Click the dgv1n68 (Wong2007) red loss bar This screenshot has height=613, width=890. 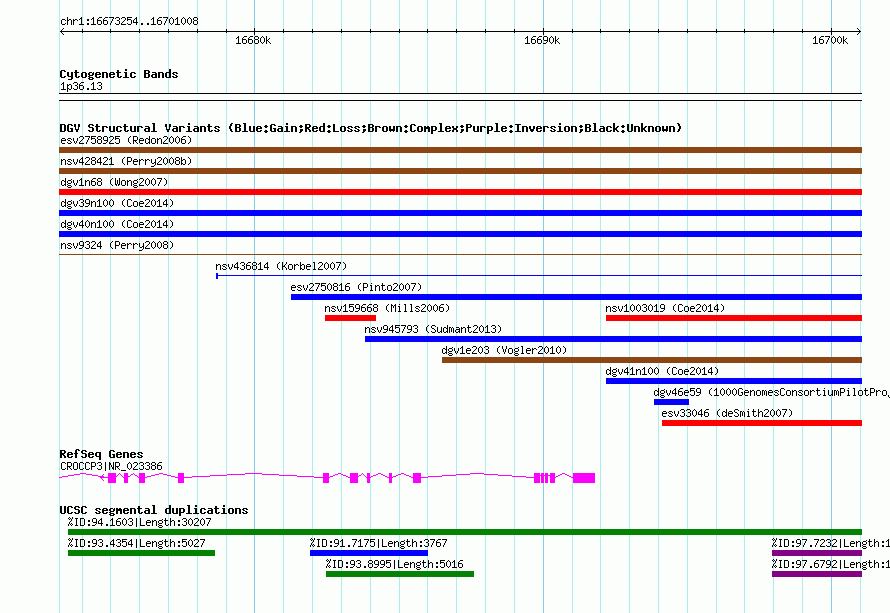[460, 192]
